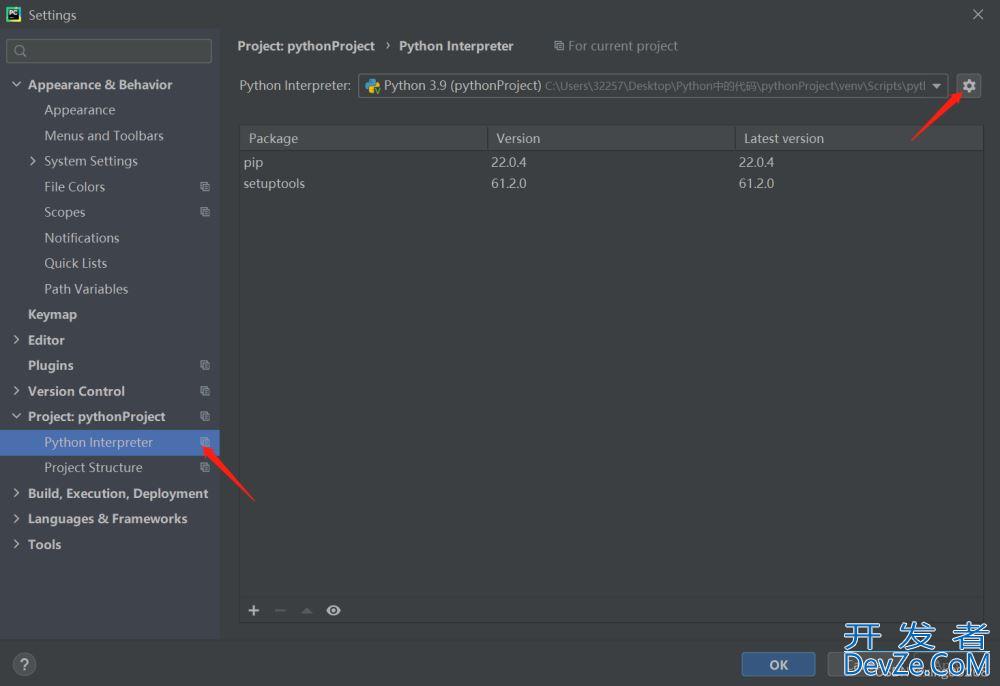The image size is (1000, 686).
Task: Click the icon beside For current project
Action: click(559, 46)
